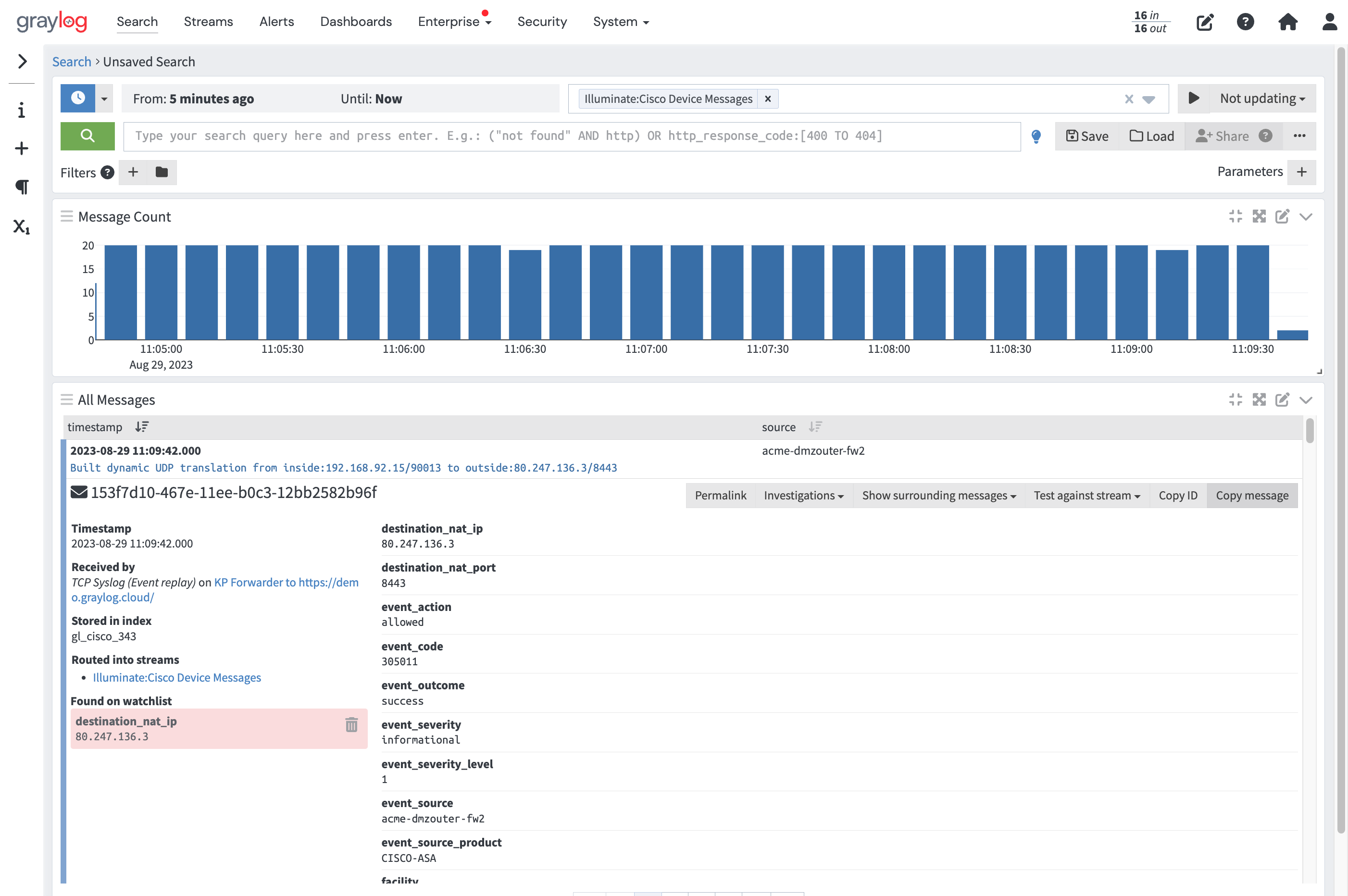Click the sidebar create plus icon
This screenshot has height=896, width=1348.
pos(22,149)
